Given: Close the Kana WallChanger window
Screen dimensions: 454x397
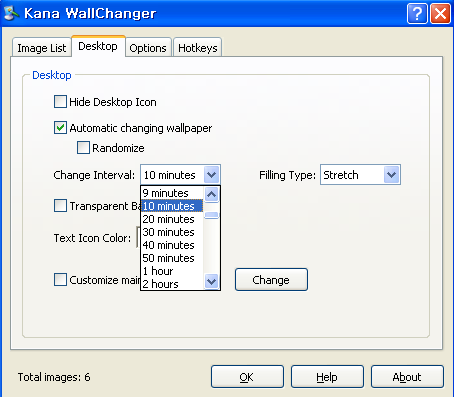Looking at the screenshot, I should coord(440,14).
